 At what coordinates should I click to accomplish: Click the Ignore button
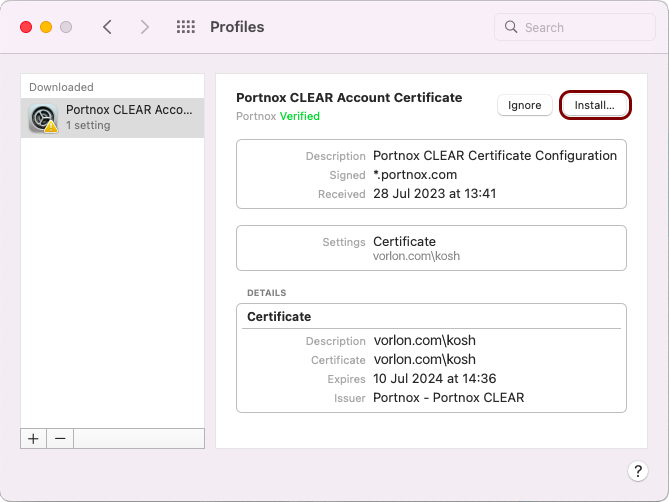524,105
